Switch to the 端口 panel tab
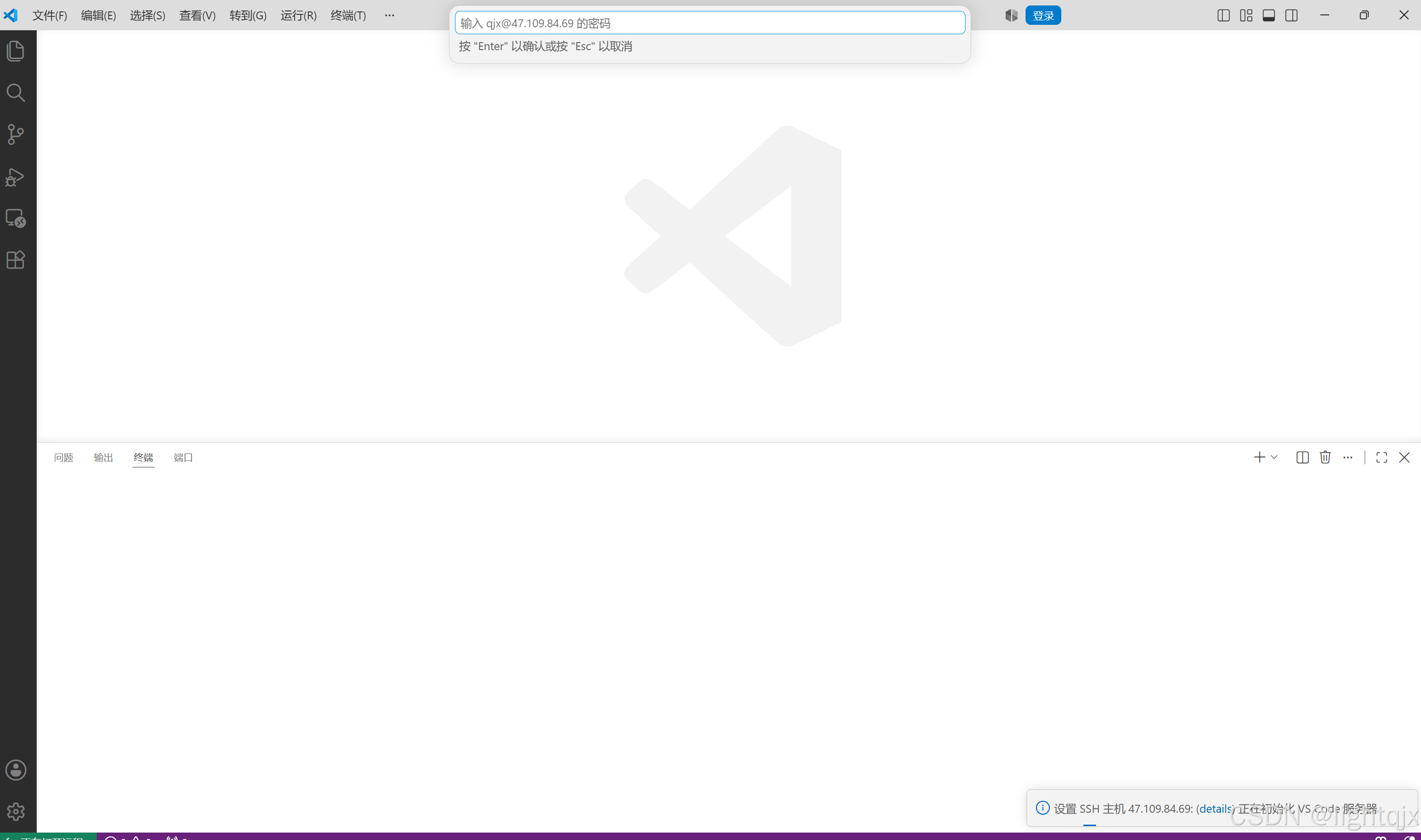1421x840 pixels. pyautogui.click(x=184, y=457)
